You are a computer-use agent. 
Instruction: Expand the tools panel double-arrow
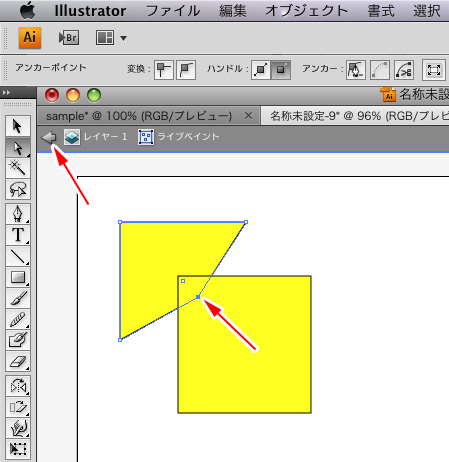(6, 93)
